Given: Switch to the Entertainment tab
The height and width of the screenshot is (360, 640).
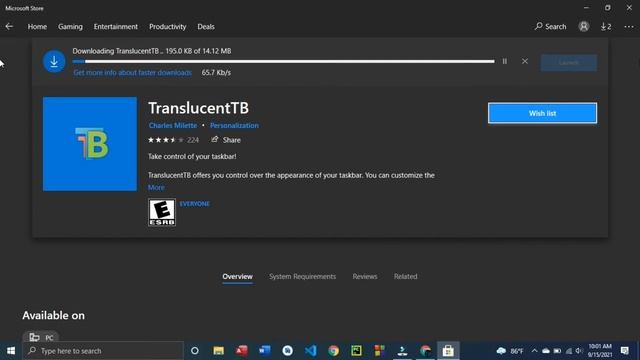Looking at the screenshot, I should (116, 27).
